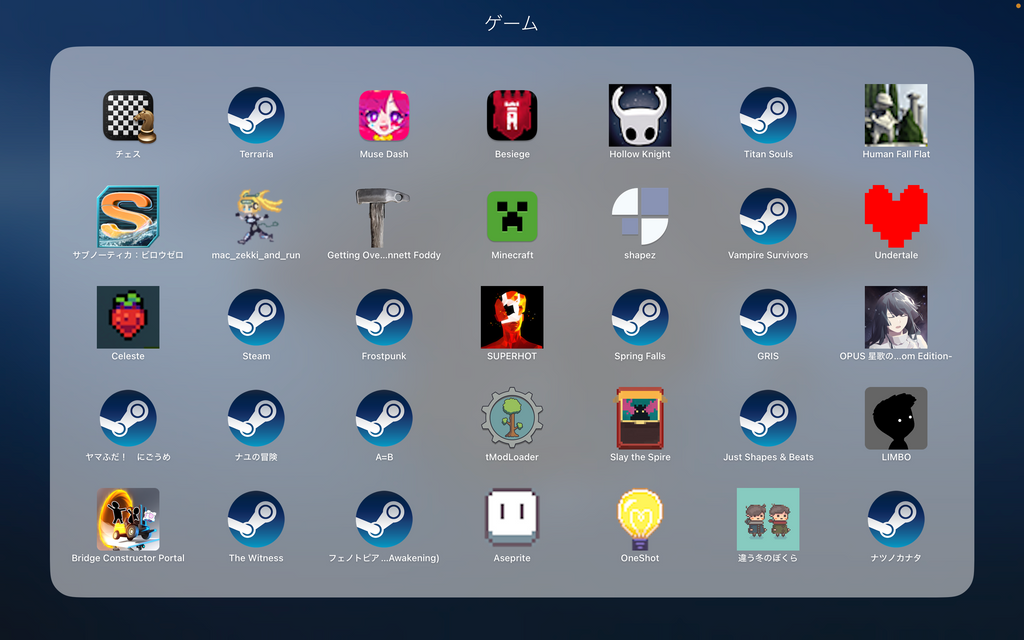The width and height of the screenshot is (1024, 640).
Task: Launch OneShot
Action: click(x=640, y=519)
